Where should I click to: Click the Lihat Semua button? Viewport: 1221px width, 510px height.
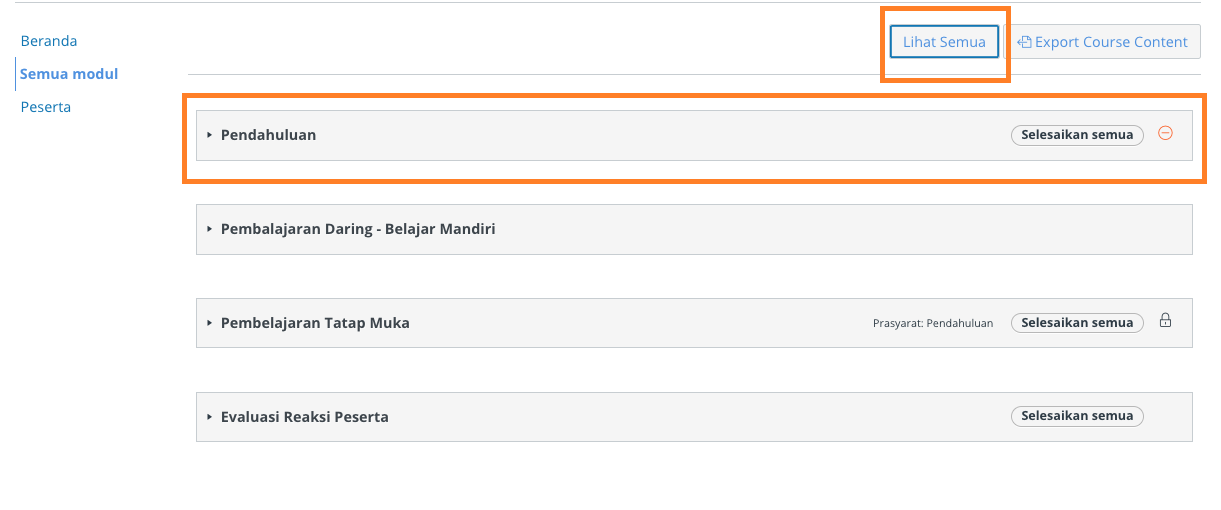(x=945, y=42)
